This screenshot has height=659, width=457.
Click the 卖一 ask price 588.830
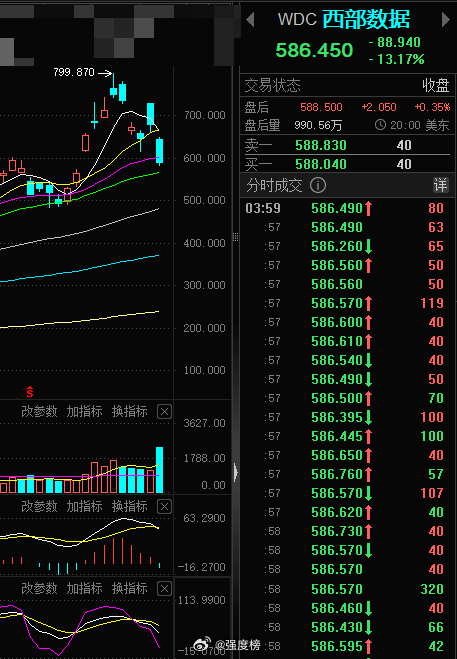321,145
